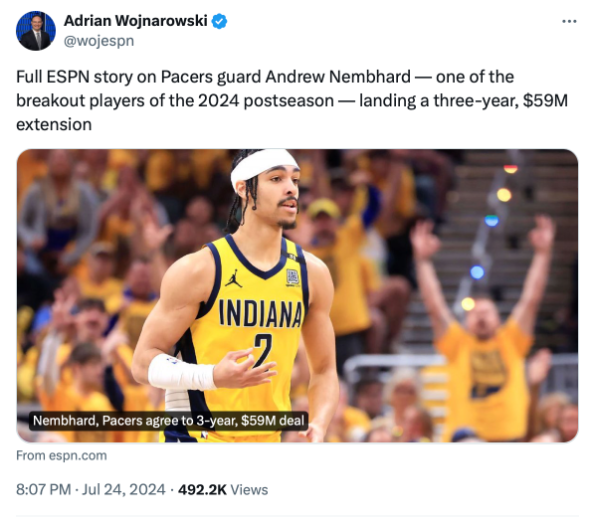
Task: Click the player's white wrist wrap in the photo
Action: 182,372
